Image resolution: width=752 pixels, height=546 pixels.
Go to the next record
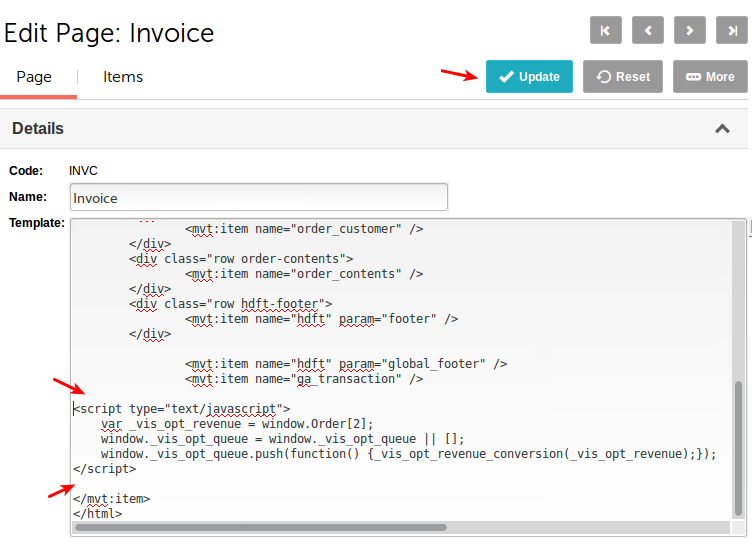click(x=690, y=30)
